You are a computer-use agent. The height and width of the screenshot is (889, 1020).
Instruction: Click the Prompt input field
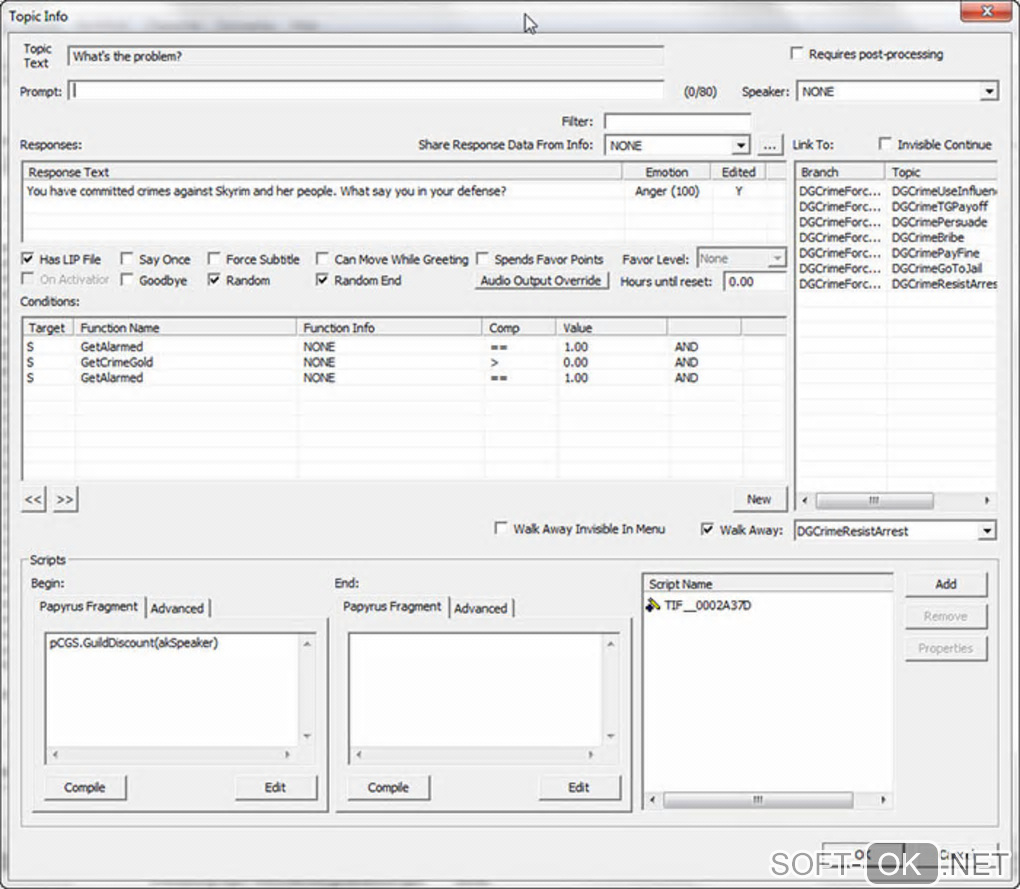click(x=366, y=91)
